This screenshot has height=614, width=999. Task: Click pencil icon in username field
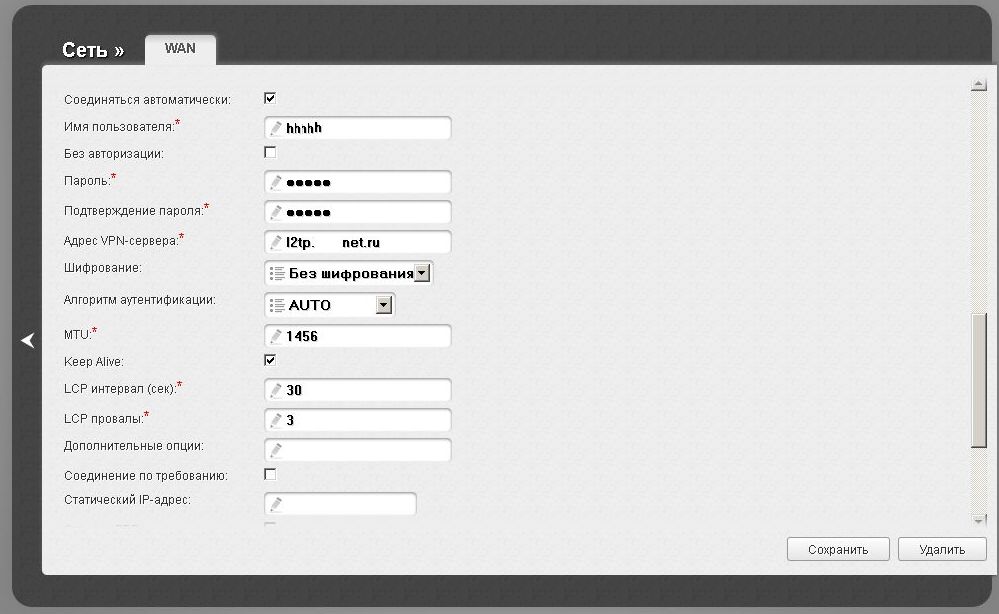click(276, 128)
